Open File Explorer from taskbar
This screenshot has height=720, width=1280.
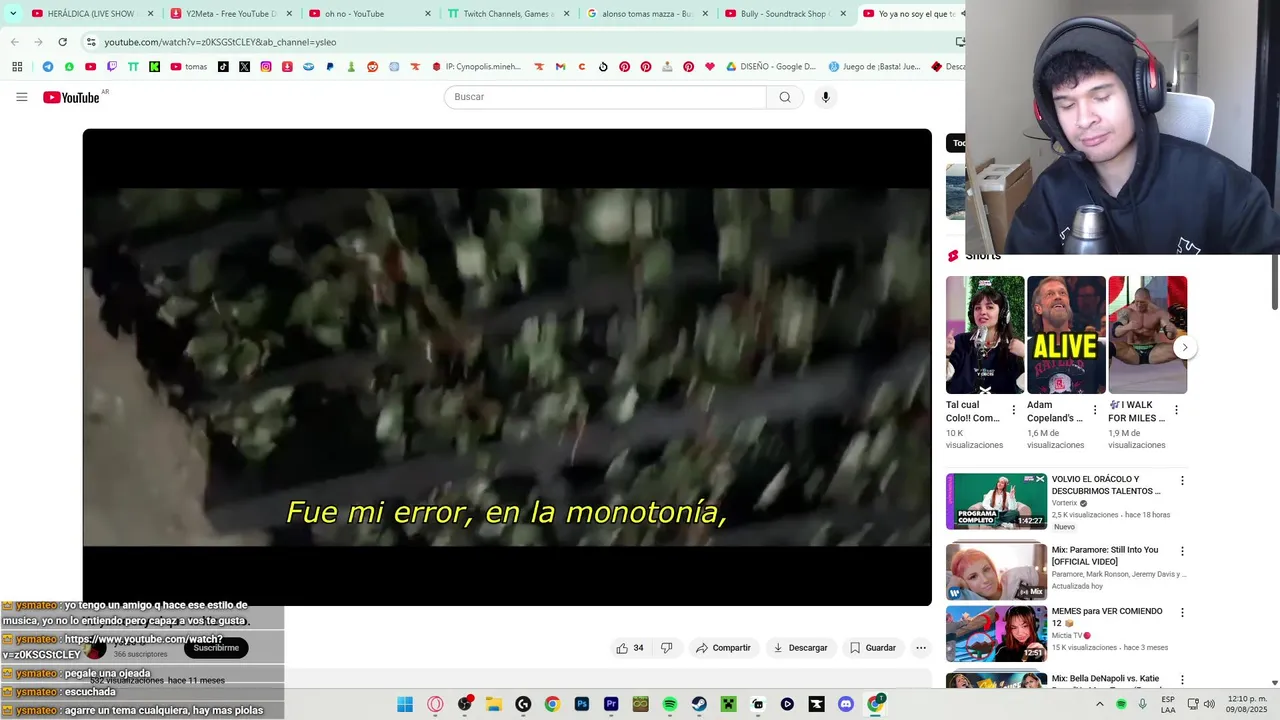(494, 704)
